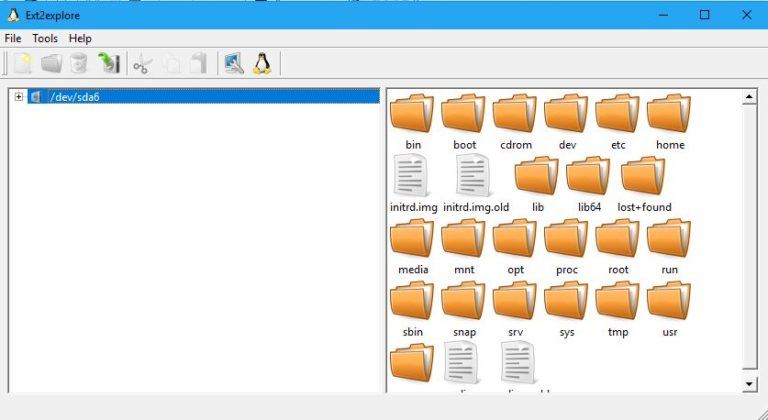Select the boot folder icon

click(x=463, y=113)
